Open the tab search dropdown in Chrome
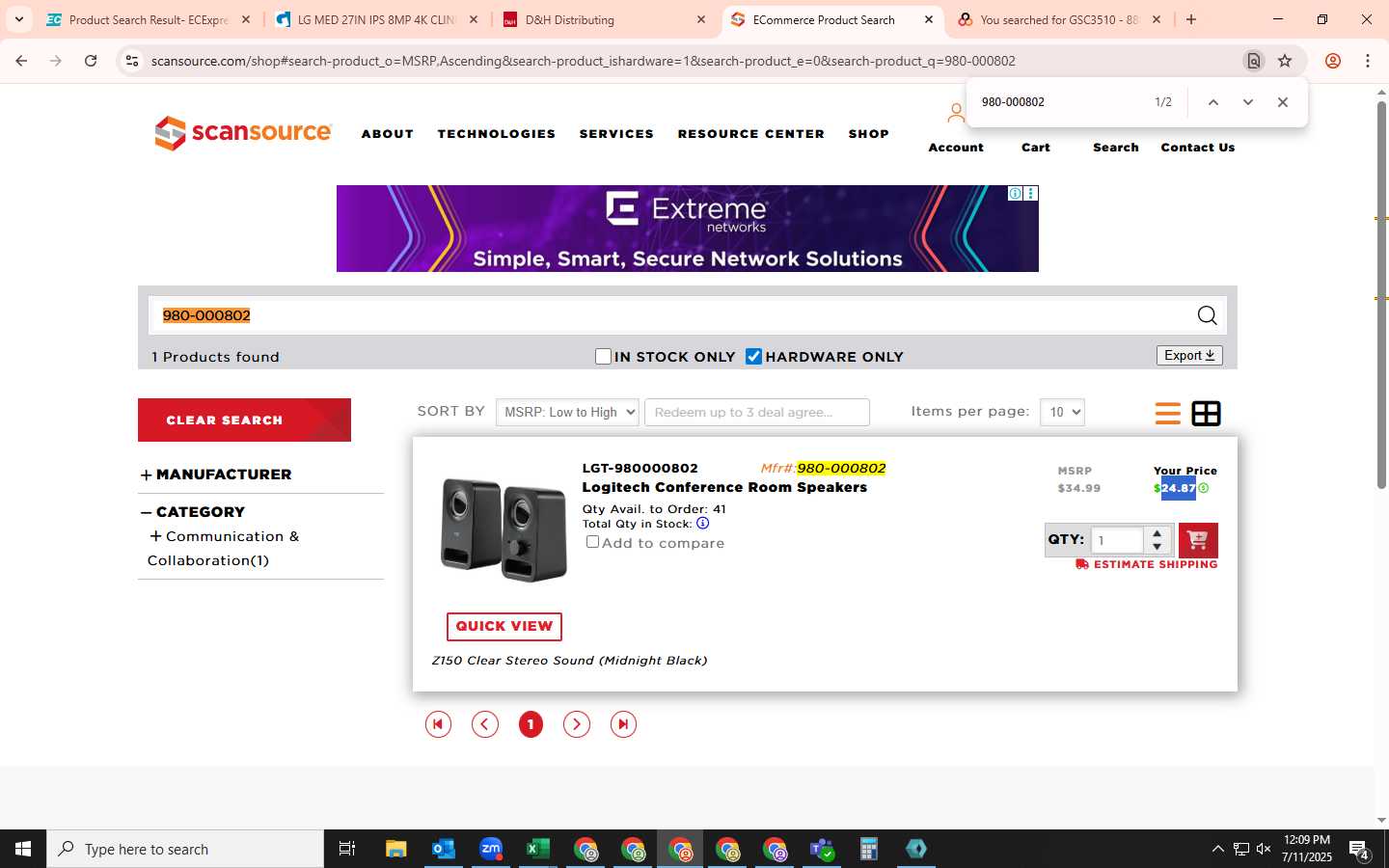This screenshot has height=868, width=1389. (x=18, y=19)
